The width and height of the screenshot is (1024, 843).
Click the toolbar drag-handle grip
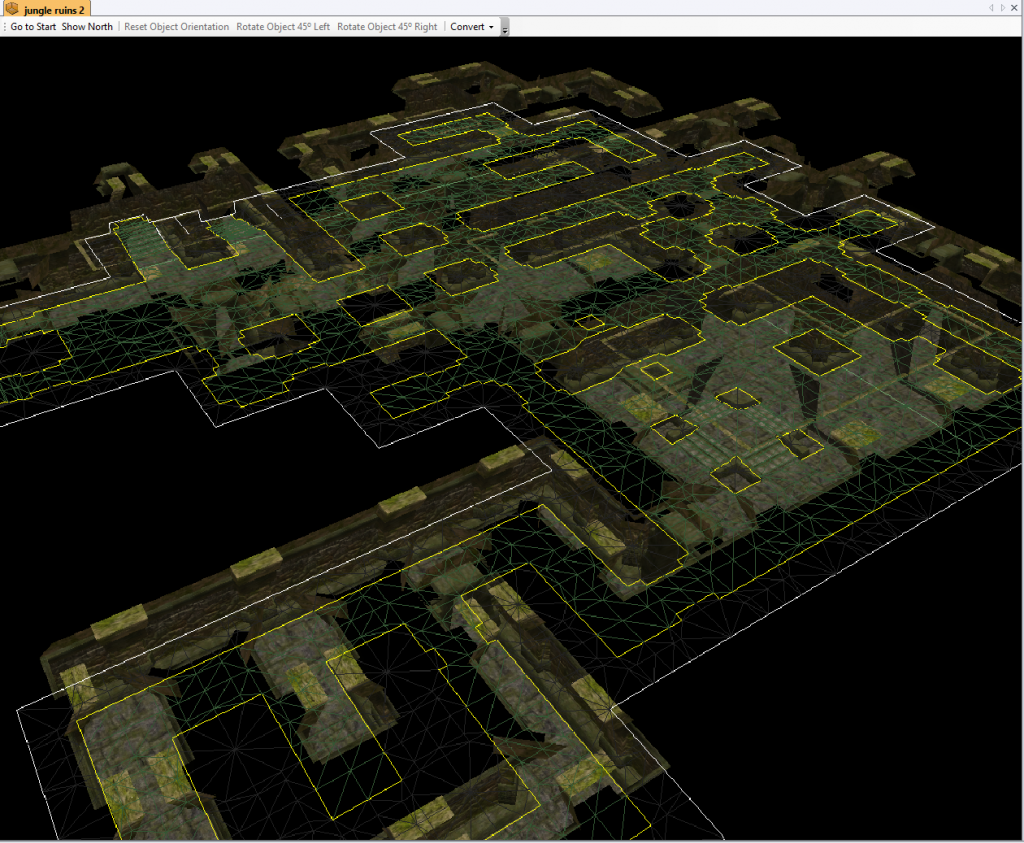(5, 27)
